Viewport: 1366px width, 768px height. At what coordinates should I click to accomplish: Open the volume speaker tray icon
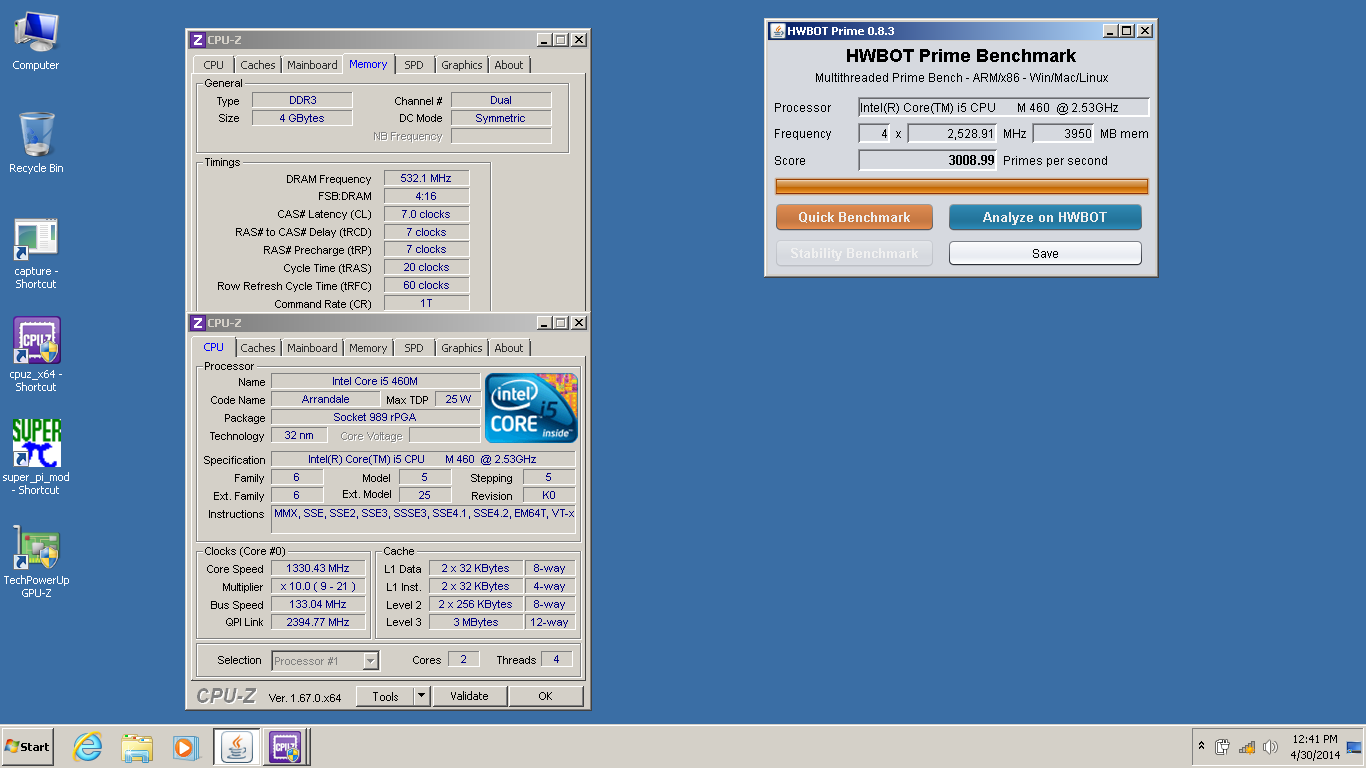point(1270,747)
